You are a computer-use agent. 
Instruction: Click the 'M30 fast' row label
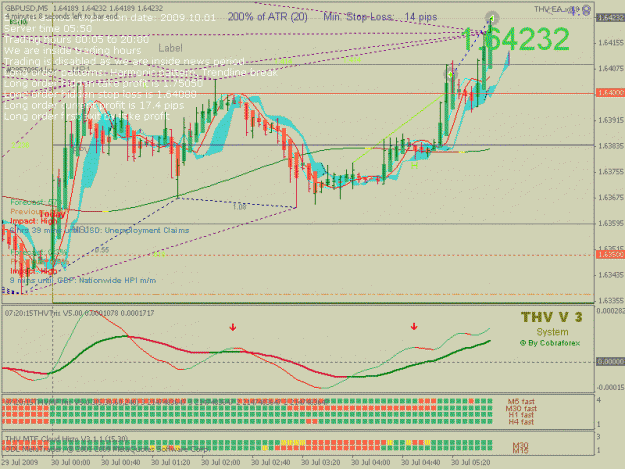[x=521, y=408]
